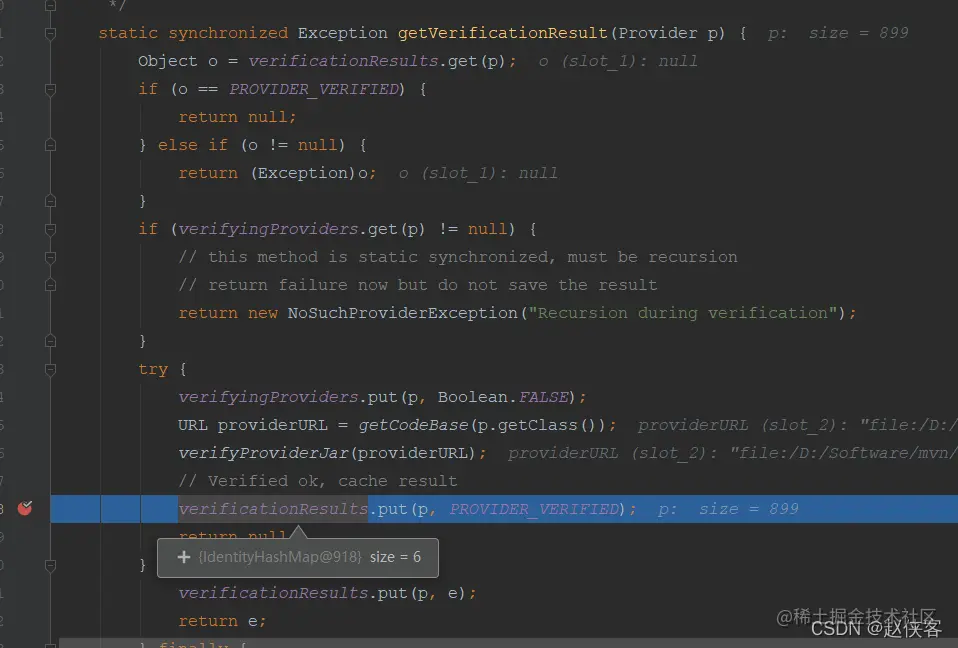Click 'NoSuchProviderException' class name
The image size is (958, 648).
coord(403,313)
